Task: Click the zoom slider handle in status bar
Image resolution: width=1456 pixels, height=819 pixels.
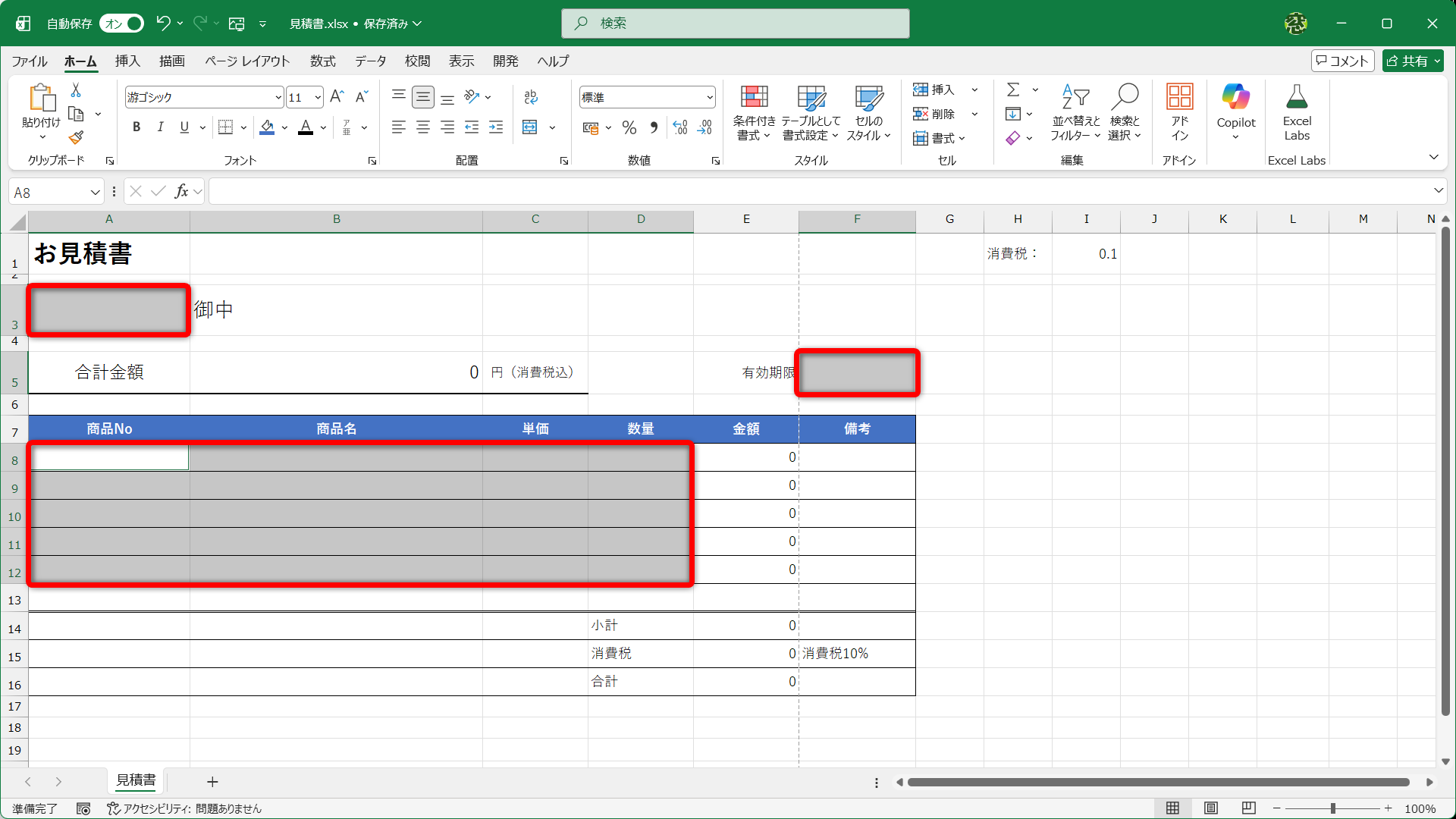Action: 1332,808
